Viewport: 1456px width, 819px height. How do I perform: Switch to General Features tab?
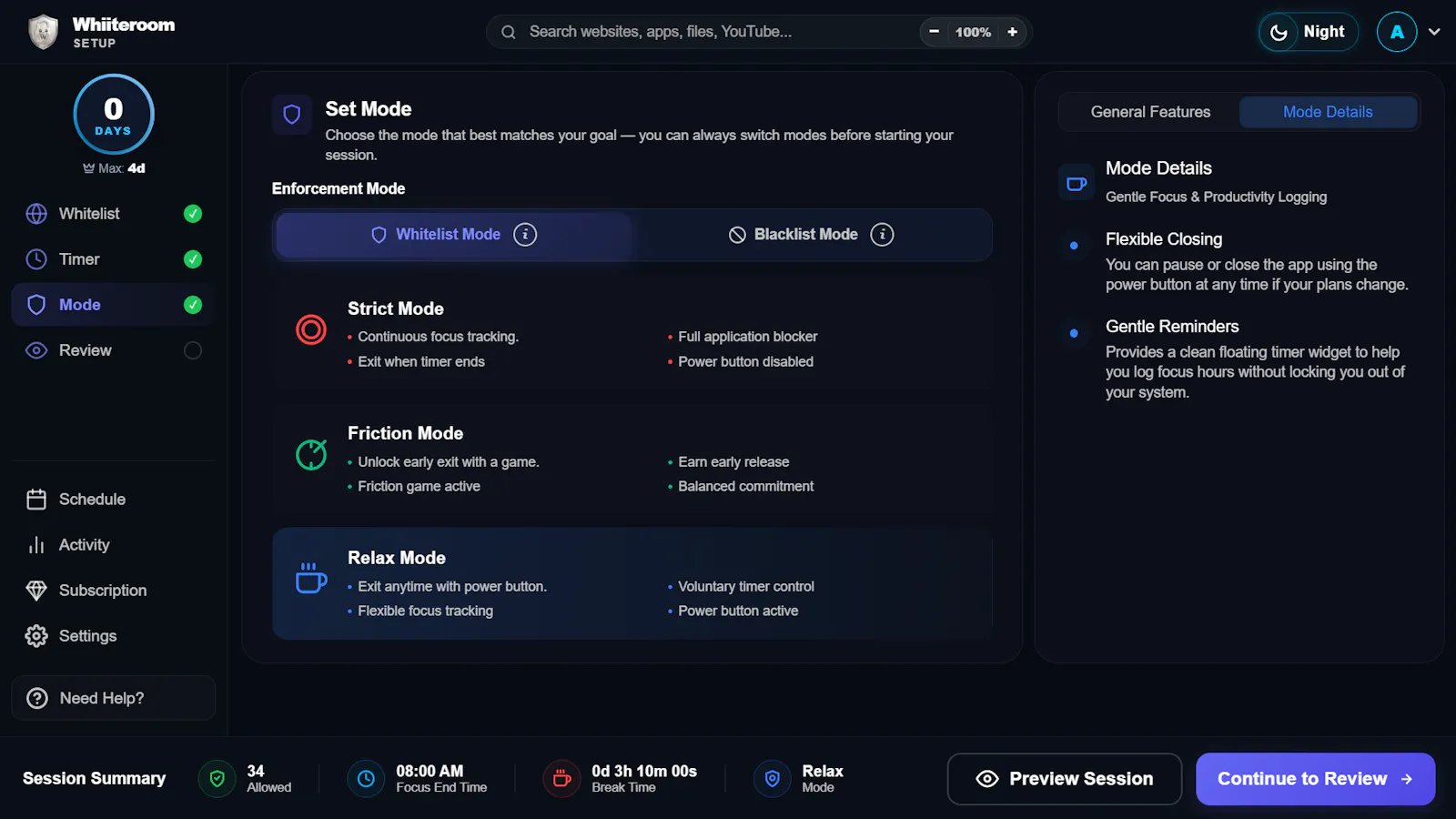pos(1150,112)
